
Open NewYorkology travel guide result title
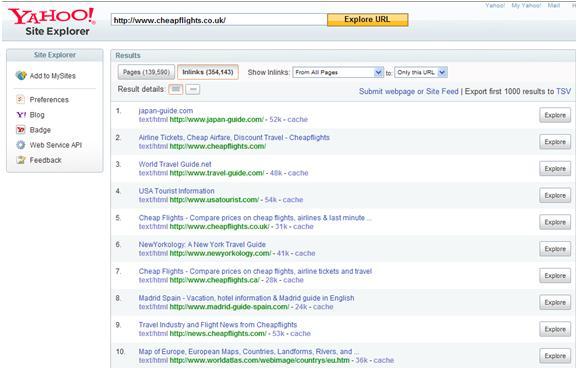pyautogui.click(x=202, y=244)
